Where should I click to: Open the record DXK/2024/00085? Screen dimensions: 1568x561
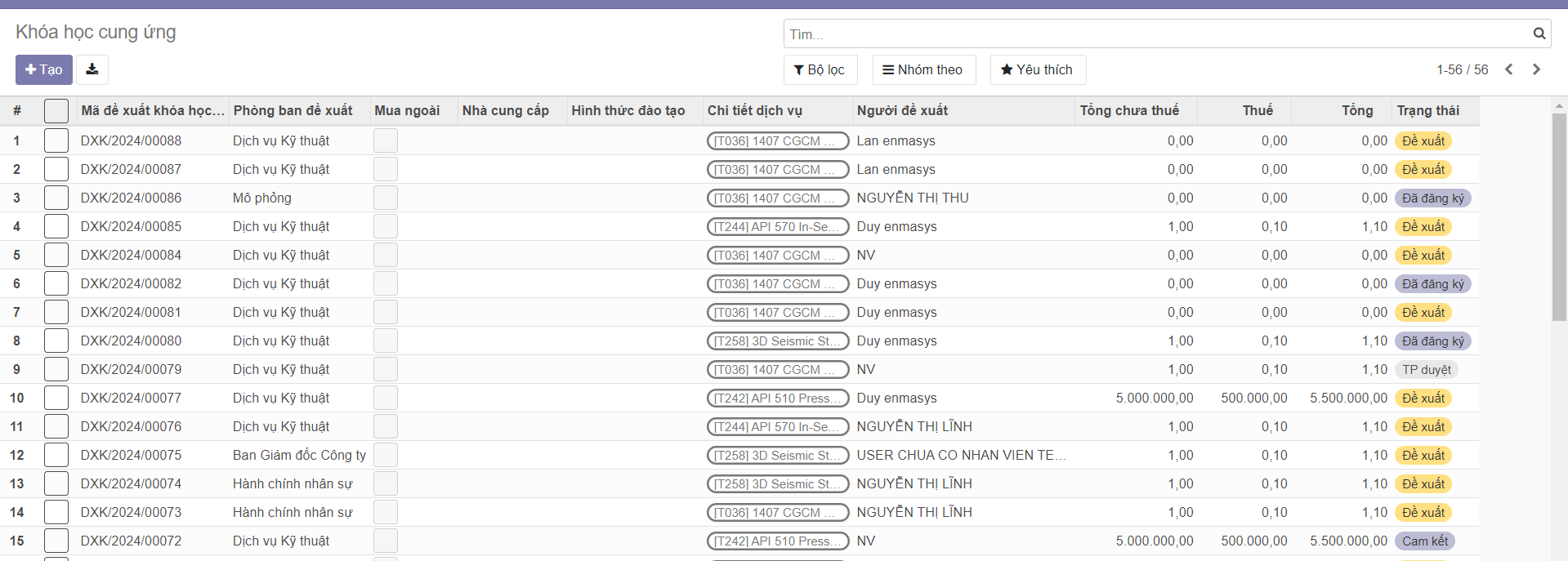tap(132, 226)
